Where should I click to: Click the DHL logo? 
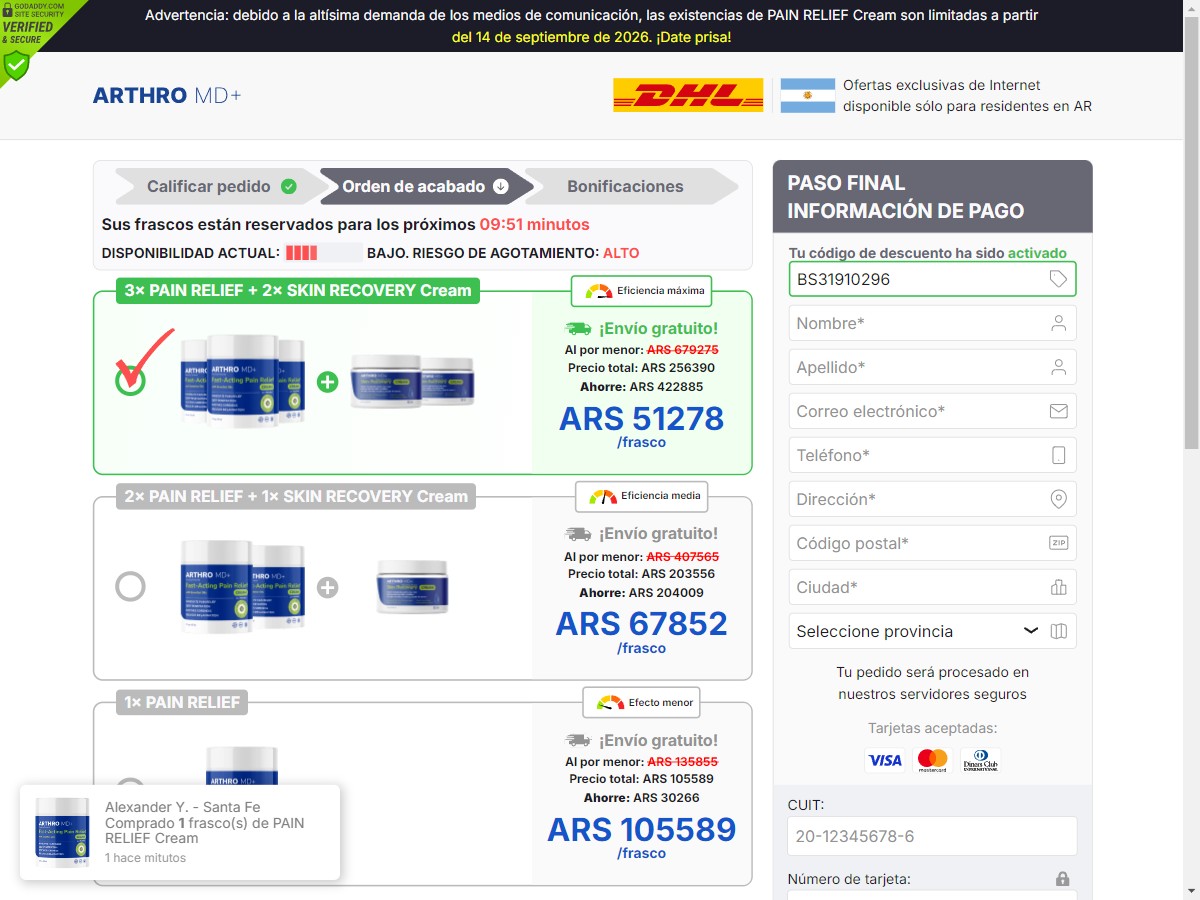688,96
